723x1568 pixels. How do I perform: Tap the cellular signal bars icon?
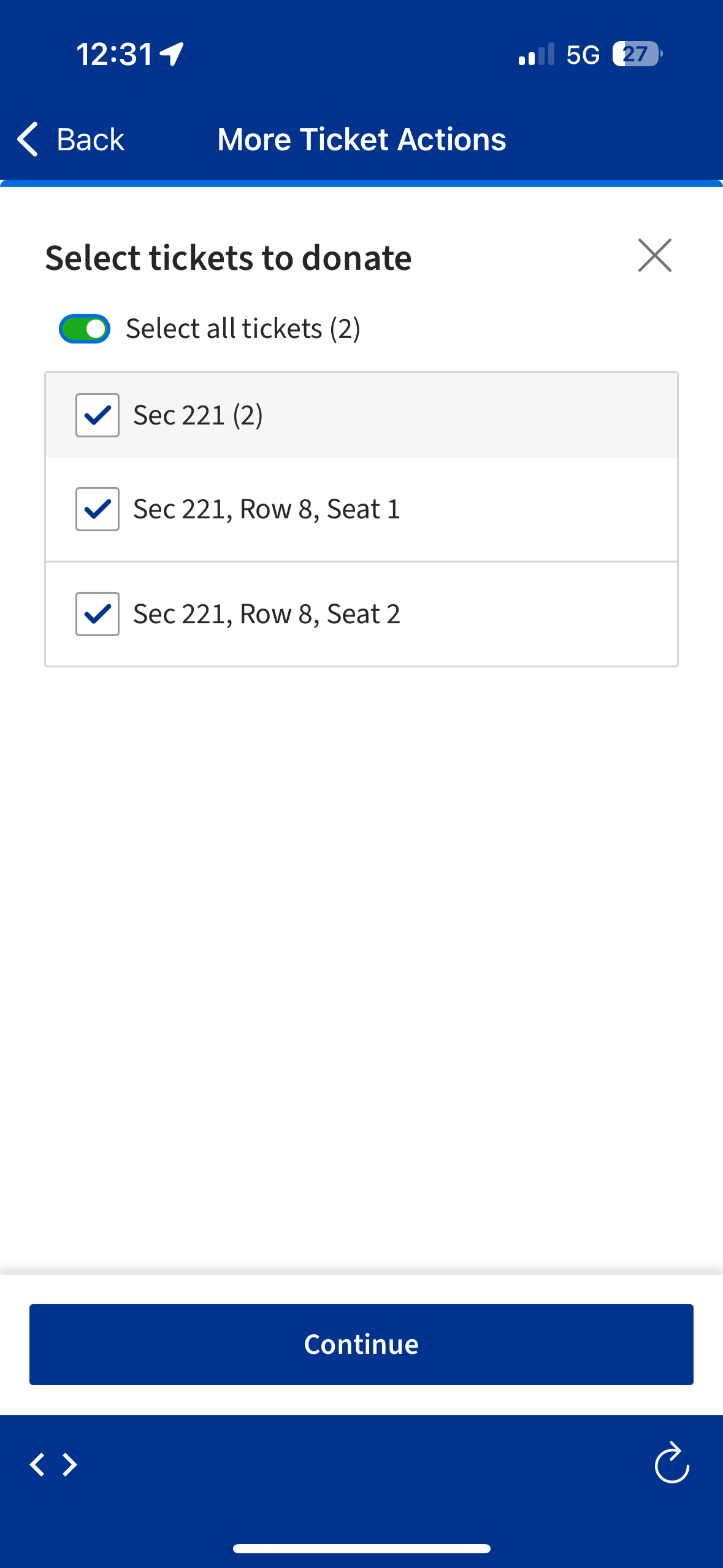(536, 55)
